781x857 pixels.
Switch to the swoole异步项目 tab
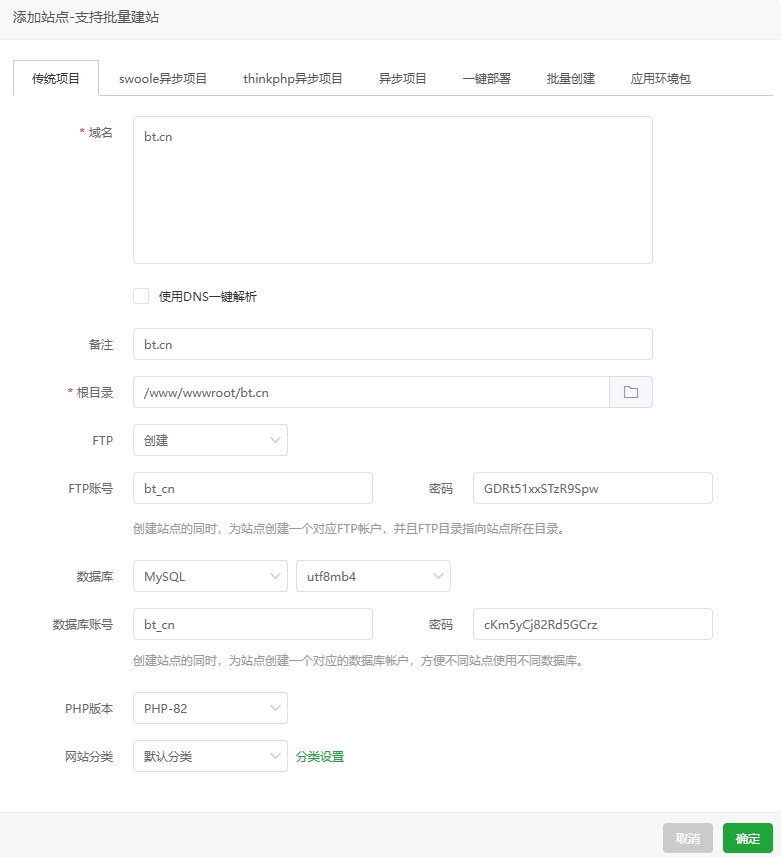(x=163, y=78)
